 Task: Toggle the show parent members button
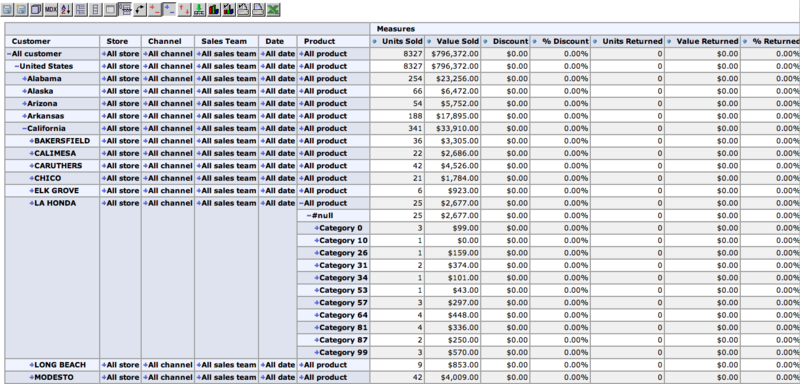pyautogui.click(x=81, y=9)
